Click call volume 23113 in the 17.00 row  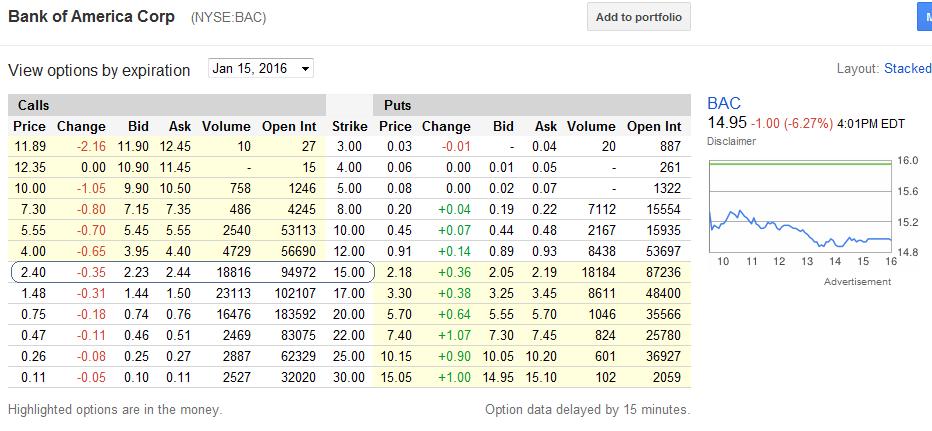coord(232,293)
